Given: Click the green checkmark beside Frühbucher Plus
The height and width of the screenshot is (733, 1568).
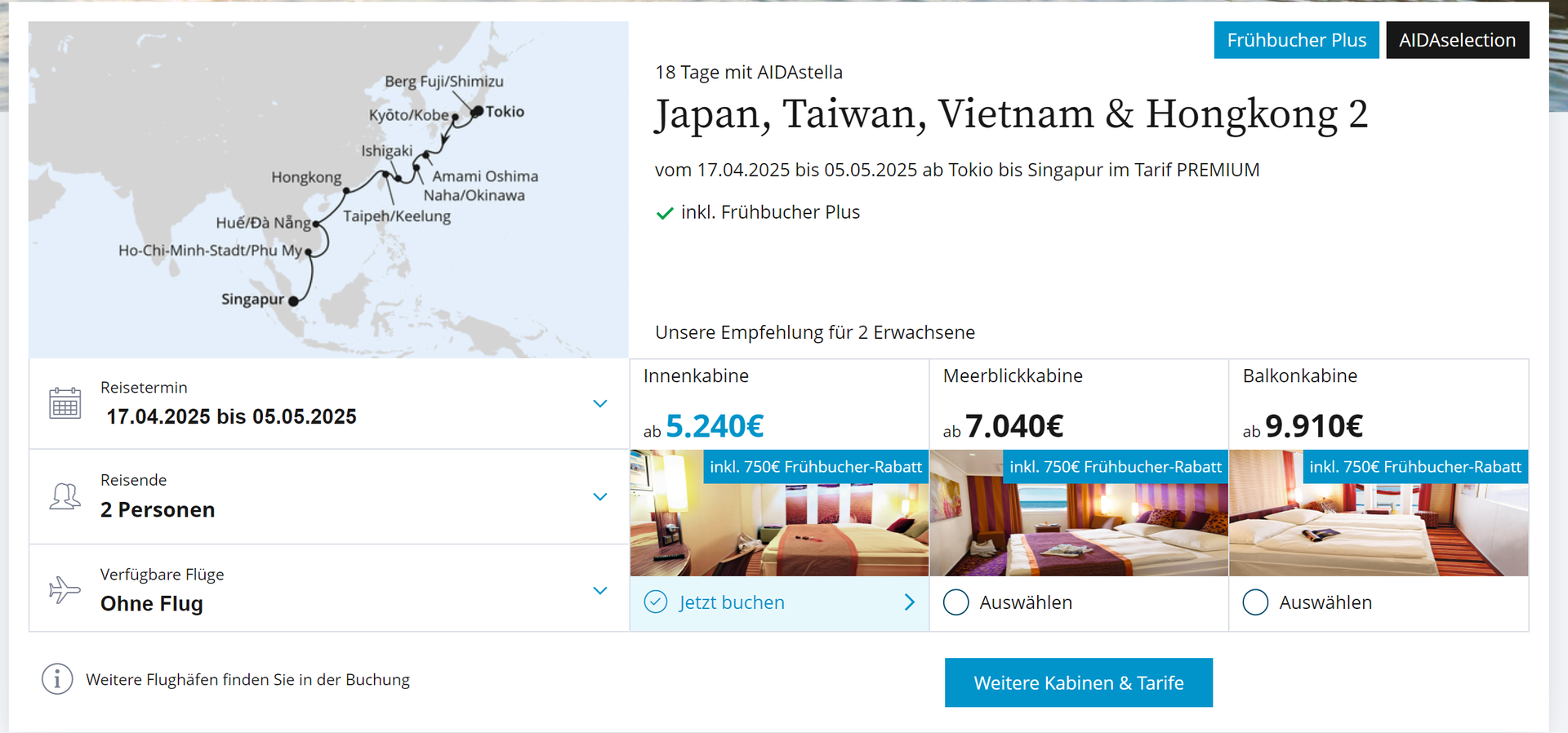Looking at the screenshot, I should [665, 213].
